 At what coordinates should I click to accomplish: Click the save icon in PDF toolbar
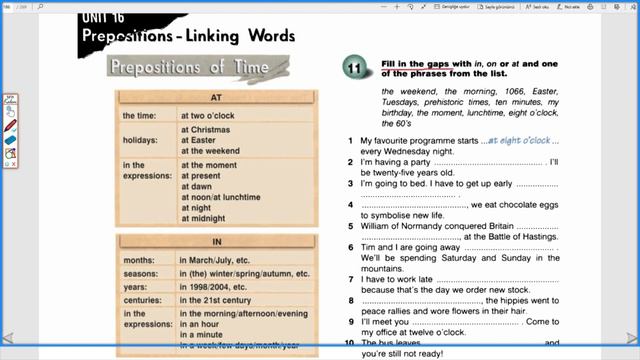(604, 7)
